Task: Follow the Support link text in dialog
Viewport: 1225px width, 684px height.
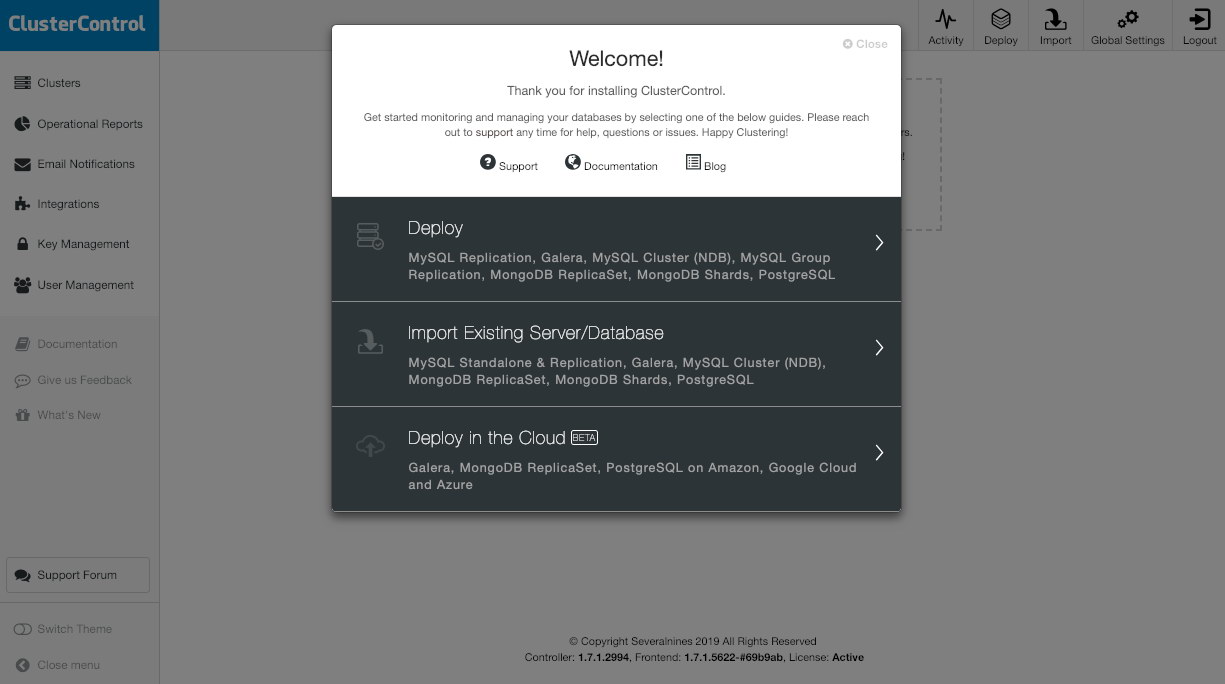Action: [518, 166]
